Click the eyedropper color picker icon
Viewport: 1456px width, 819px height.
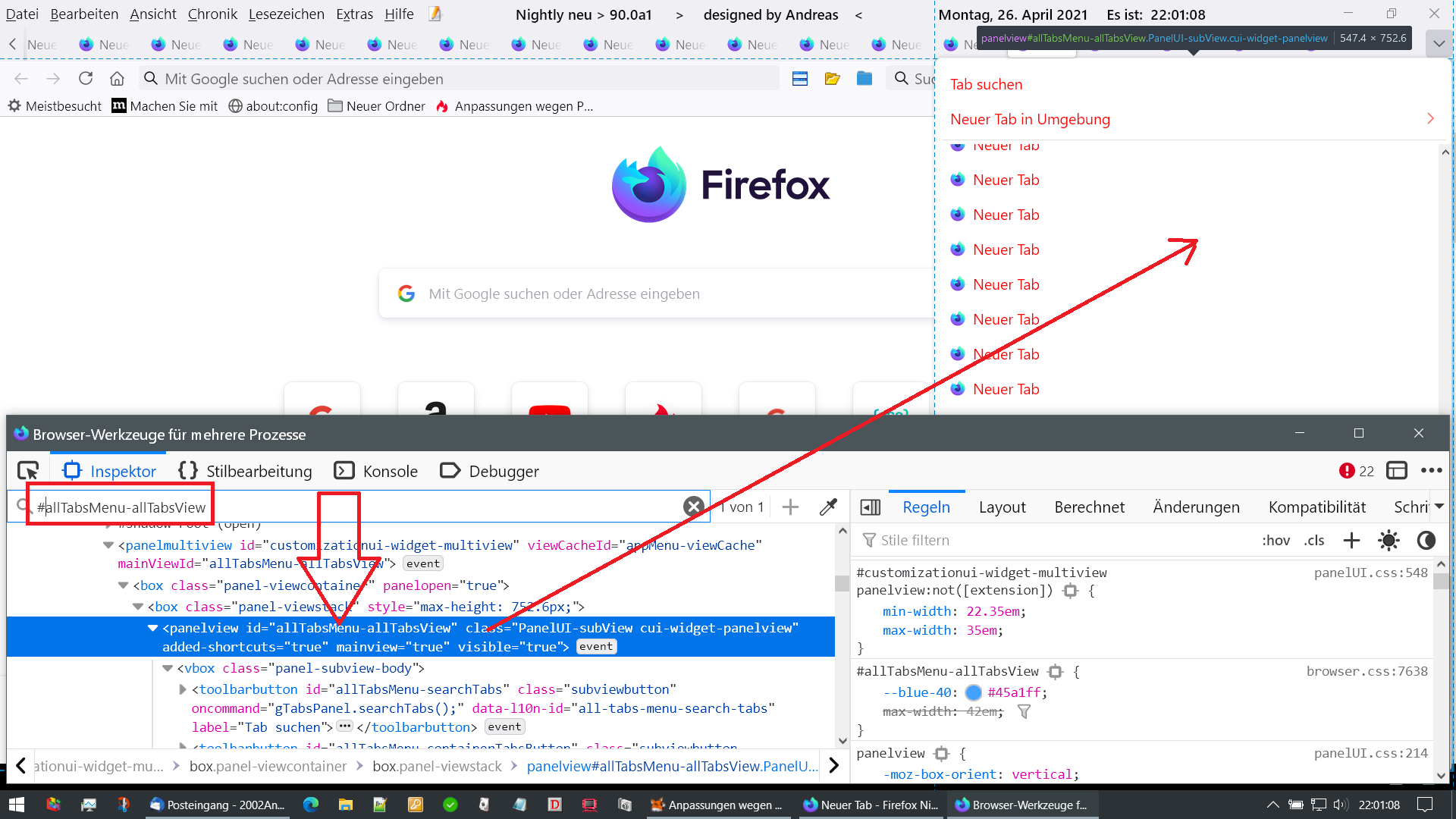coord(828,507)
